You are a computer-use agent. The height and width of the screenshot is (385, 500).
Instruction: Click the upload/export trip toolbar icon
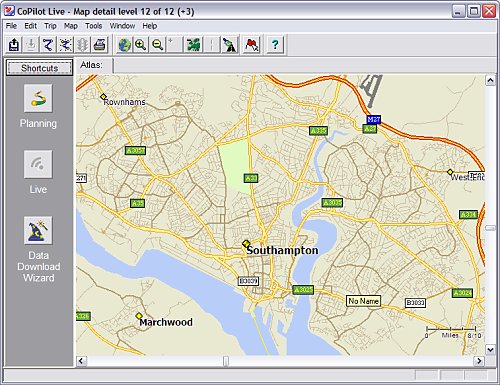point(14,44)
